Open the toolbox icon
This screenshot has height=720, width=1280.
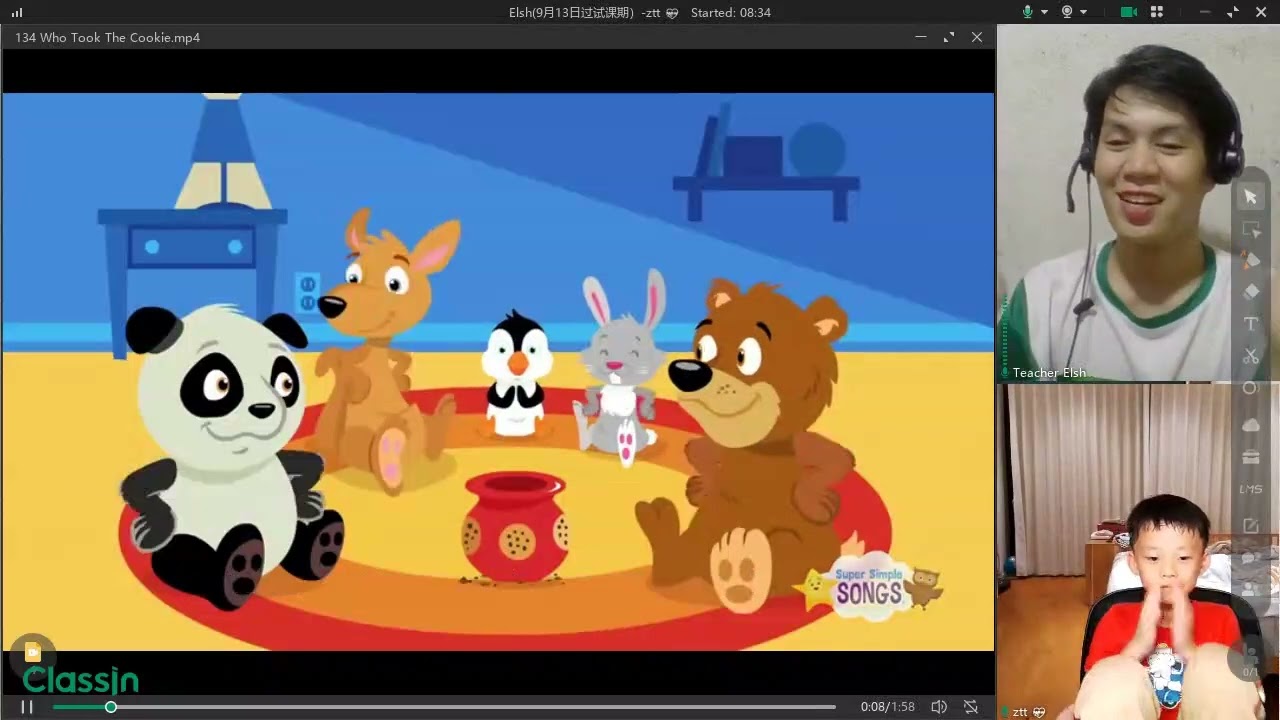[x=1250, y=457]
